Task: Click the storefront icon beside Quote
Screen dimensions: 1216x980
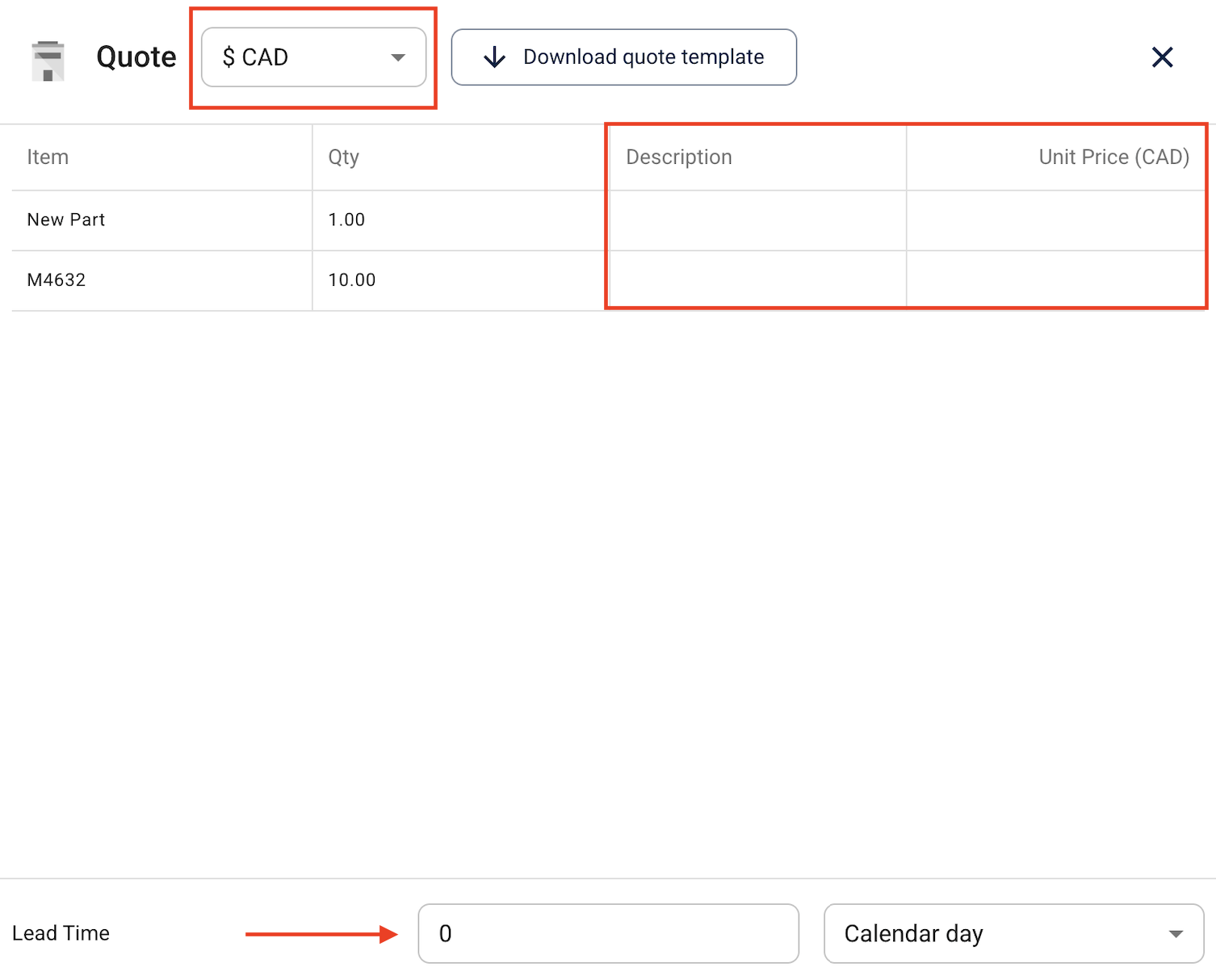Action: pyautogui.click(x=48, y=61)
